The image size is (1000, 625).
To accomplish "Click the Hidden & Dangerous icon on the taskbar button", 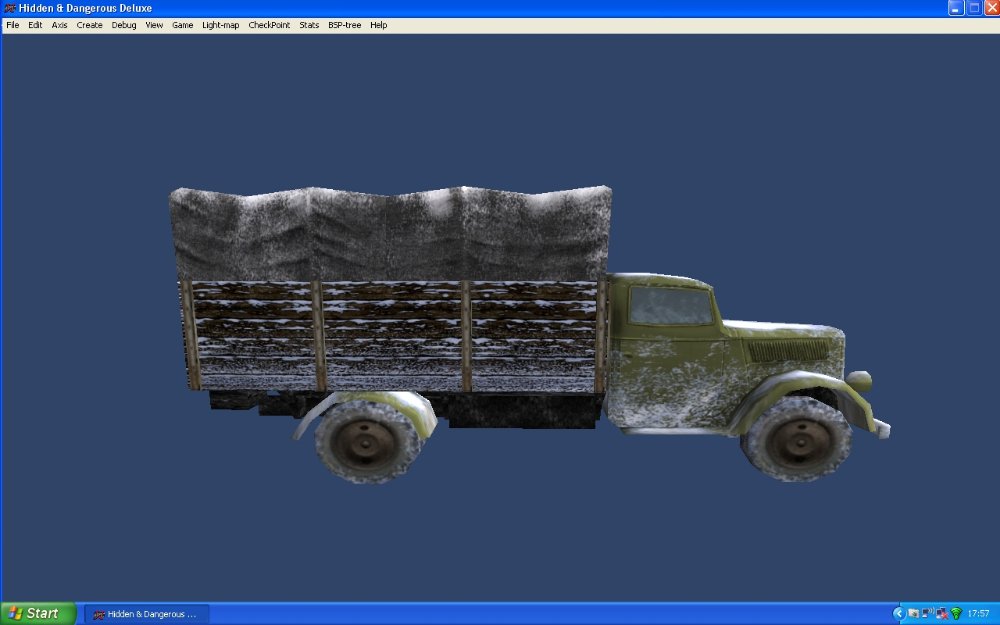I will pos(99,612).
